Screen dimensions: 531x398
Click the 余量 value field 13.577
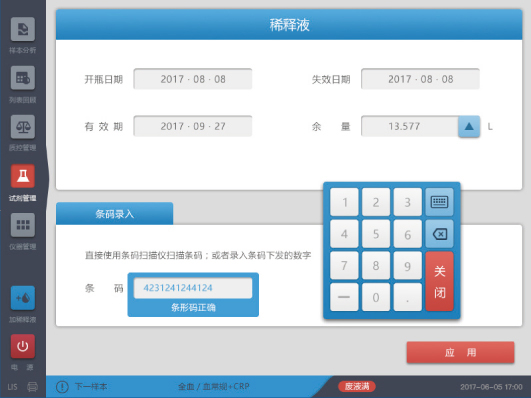410,126
